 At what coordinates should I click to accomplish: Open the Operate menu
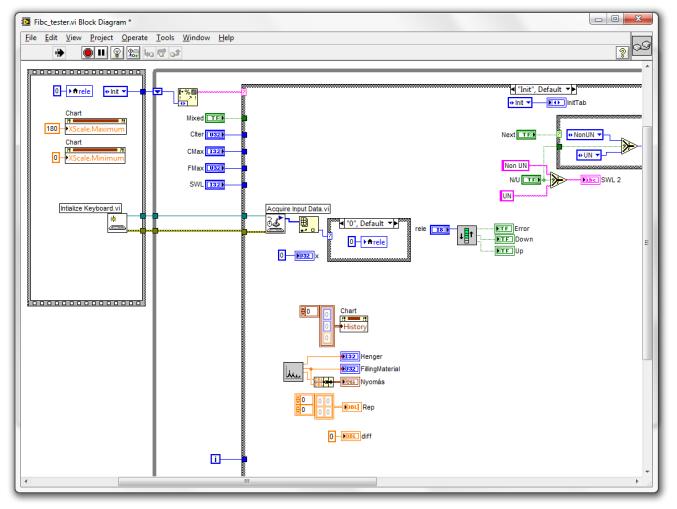click(134, 38)
